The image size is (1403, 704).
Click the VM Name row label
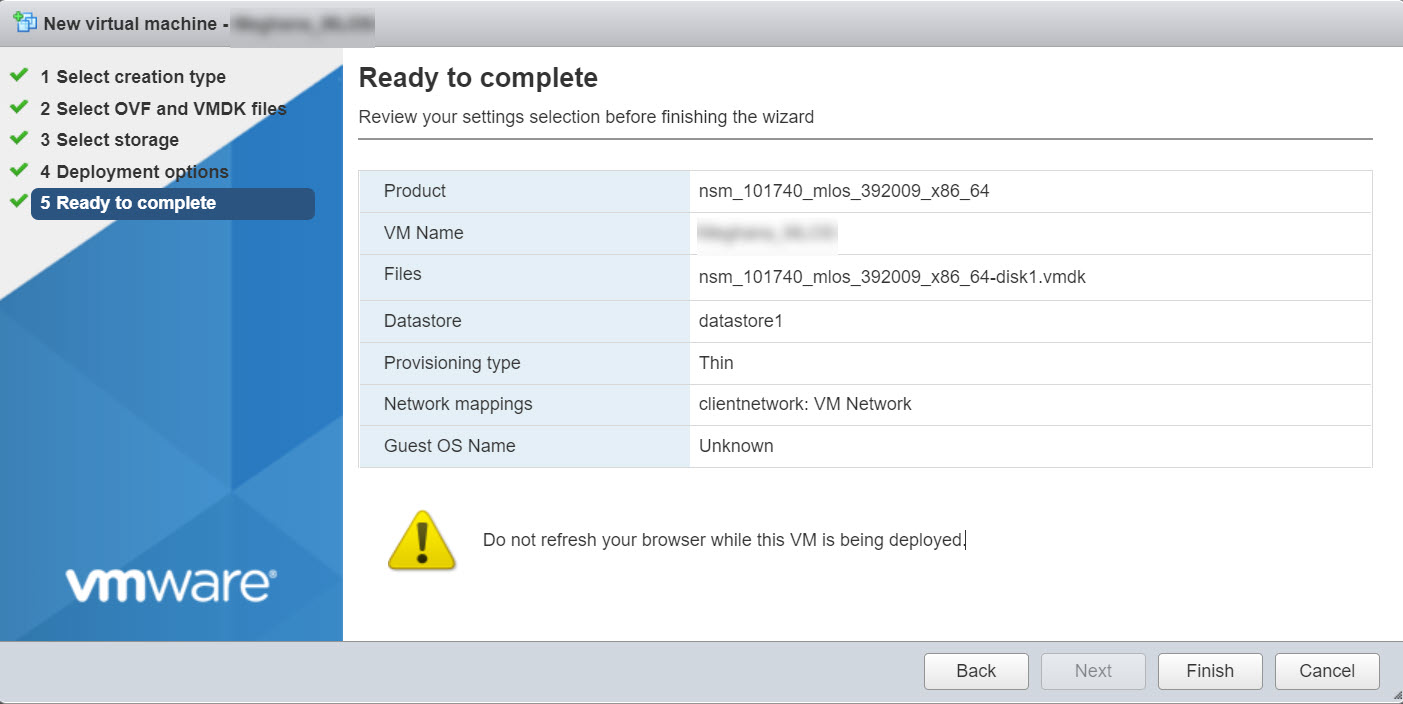(x=424, y=233)
